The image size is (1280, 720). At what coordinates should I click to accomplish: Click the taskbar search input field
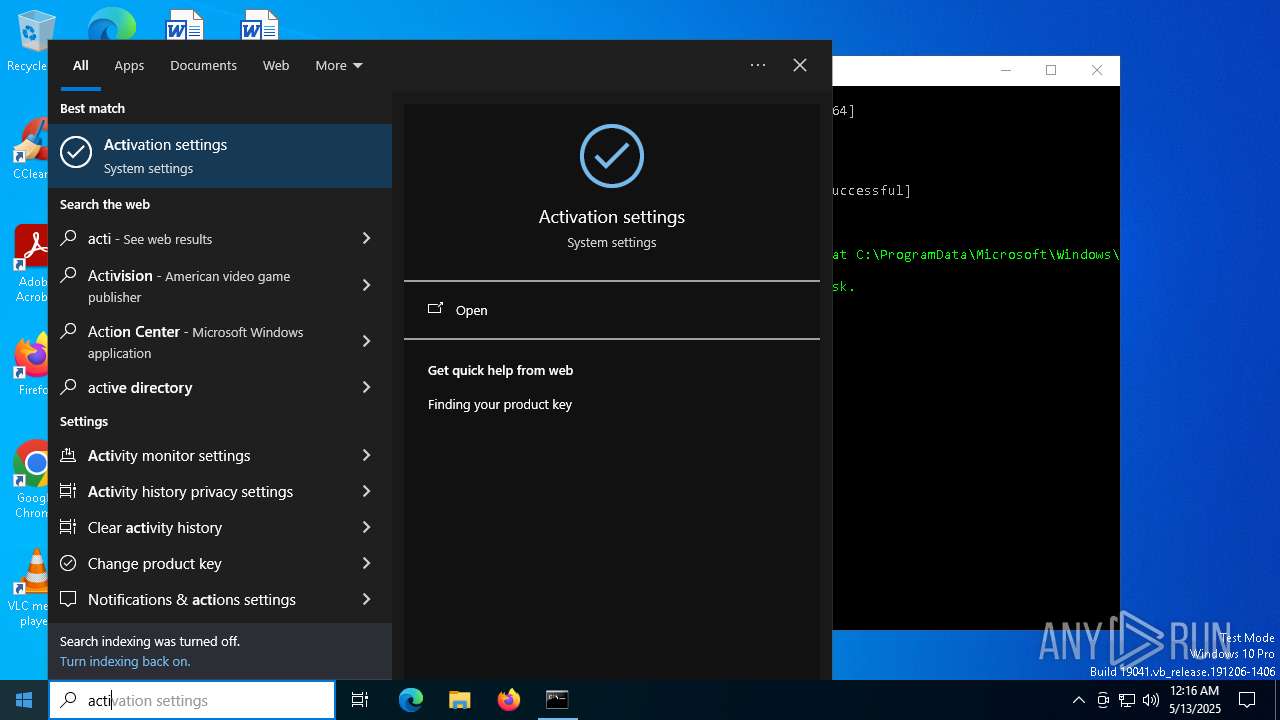pos(192,700)
